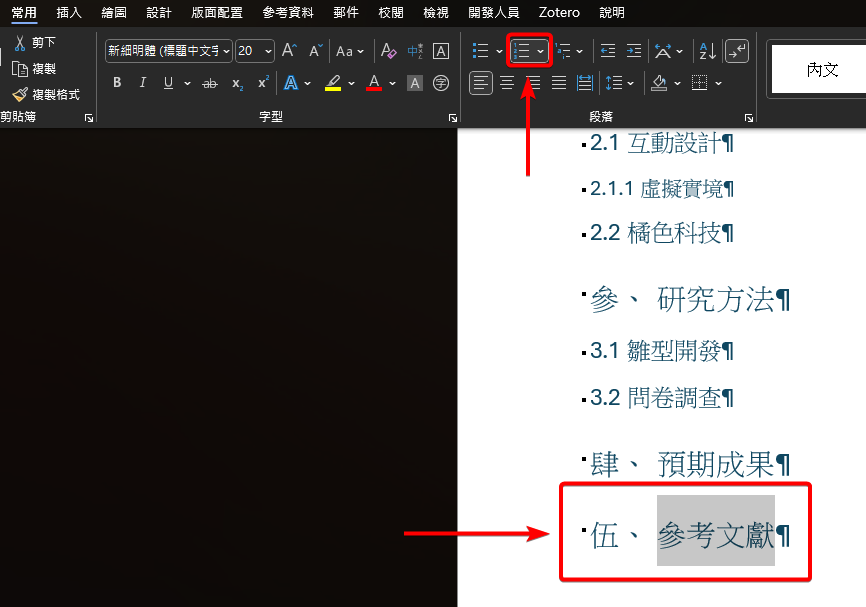The image size is (866, 607).
Task: Click the decrease indent icon
Action: [606, 51]
